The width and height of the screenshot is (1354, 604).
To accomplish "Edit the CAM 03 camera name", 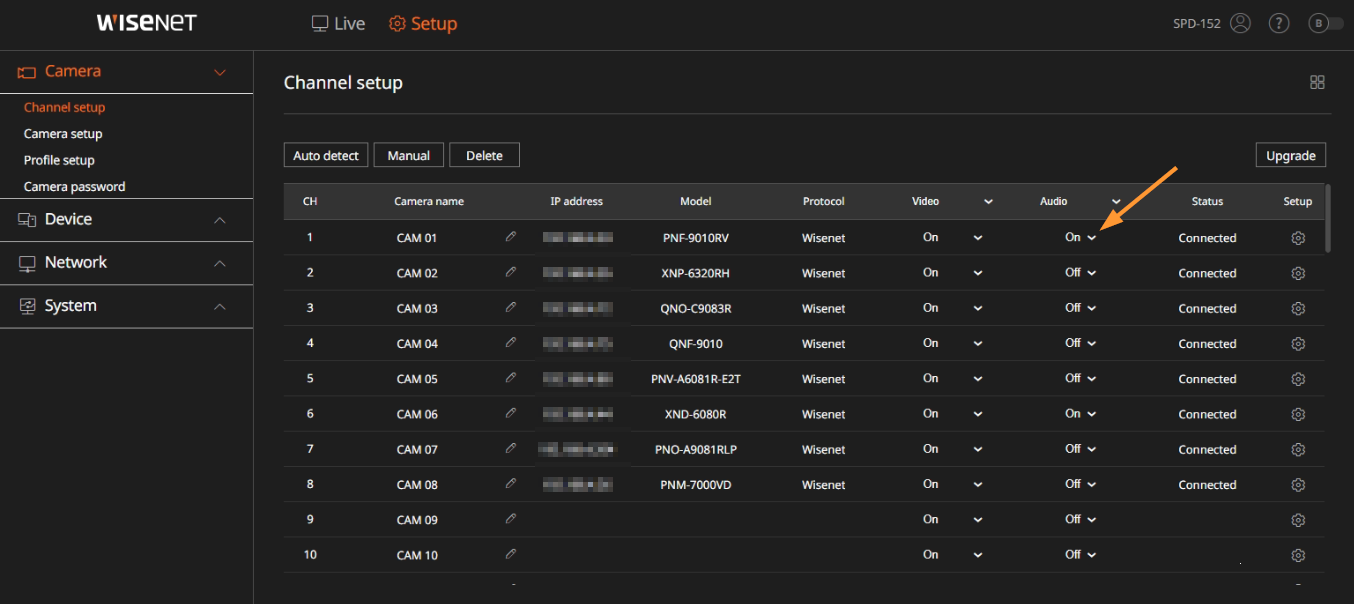I will click(x=511, y=307).
